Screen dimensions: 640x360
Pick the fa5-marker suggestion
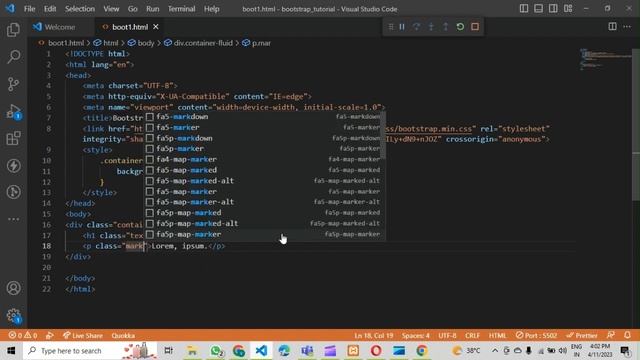click(x=263, y=127)
